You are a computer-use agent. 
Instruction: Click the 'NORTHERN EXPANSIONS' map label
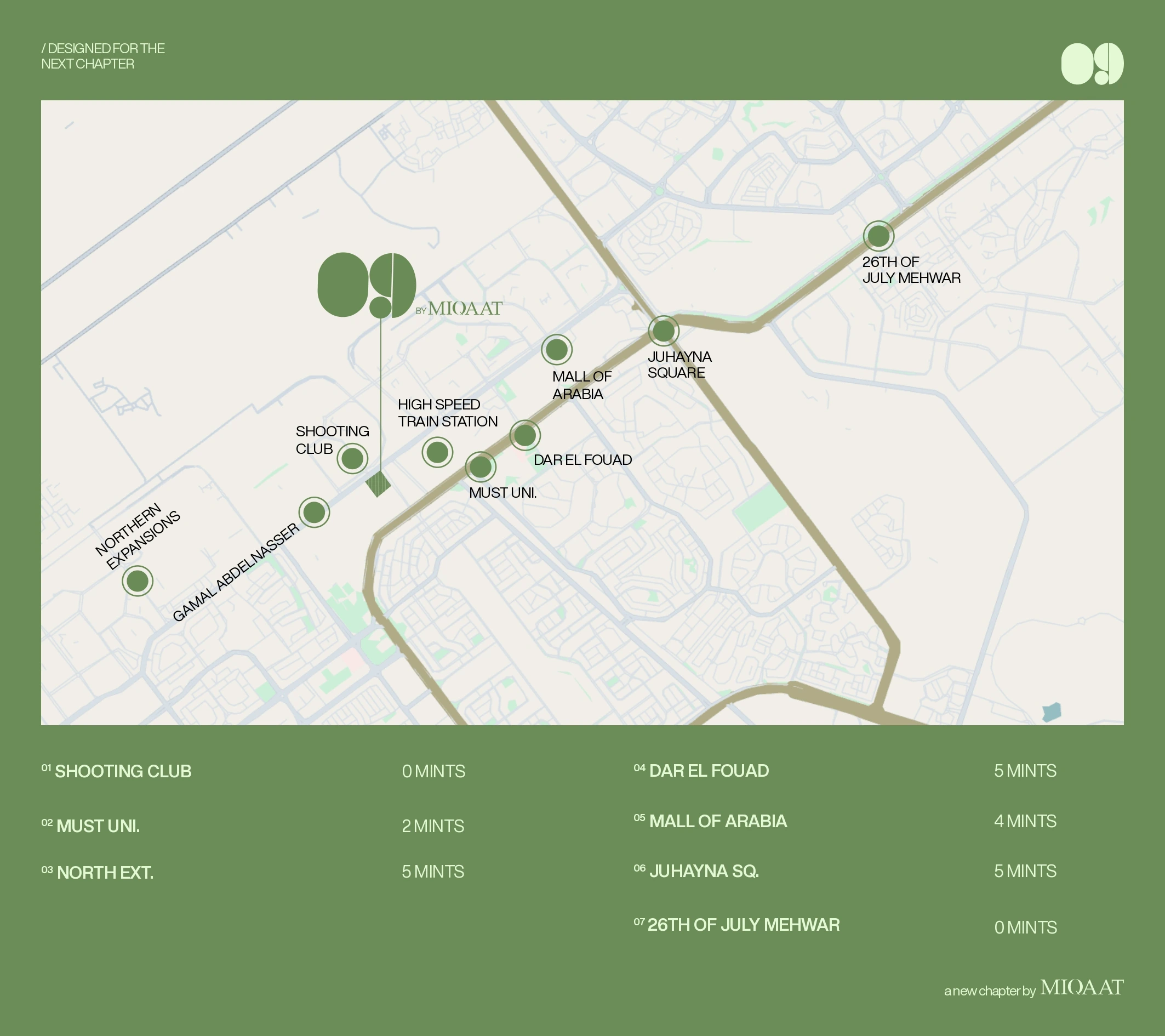(138, 536)
